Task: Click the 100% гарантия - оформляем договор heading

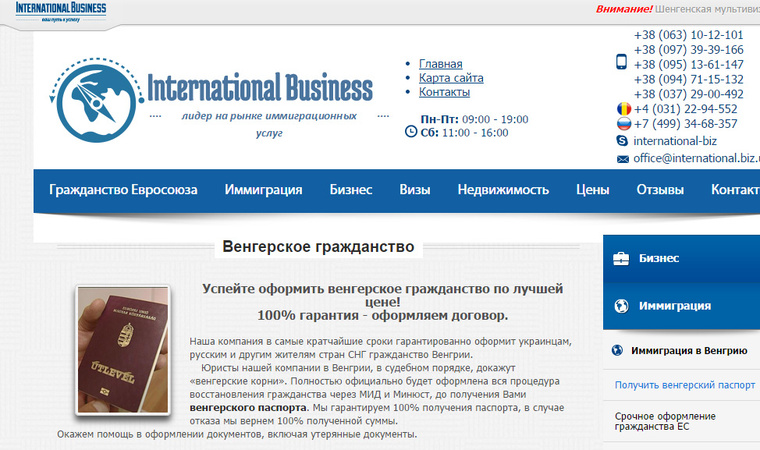Action: (x=382, y=315)
